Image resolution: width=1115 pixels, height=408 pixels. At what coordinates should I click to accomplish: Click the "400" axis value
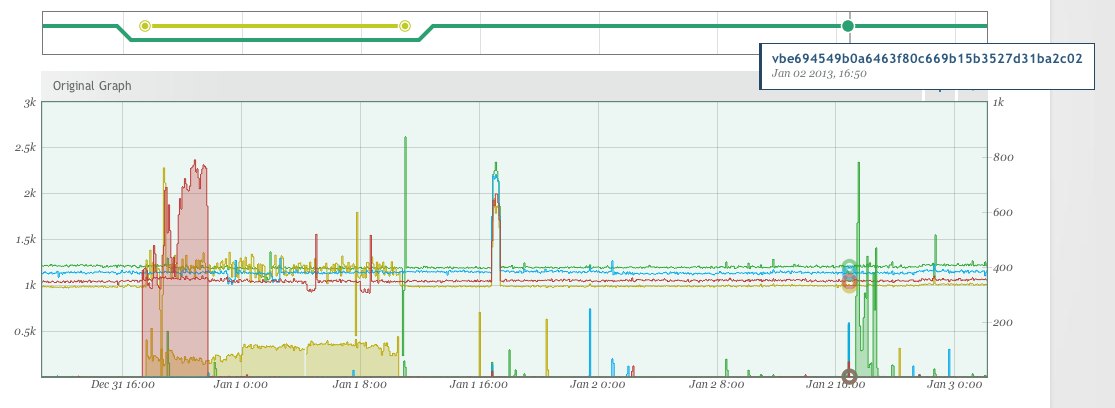click(1003, 268)
